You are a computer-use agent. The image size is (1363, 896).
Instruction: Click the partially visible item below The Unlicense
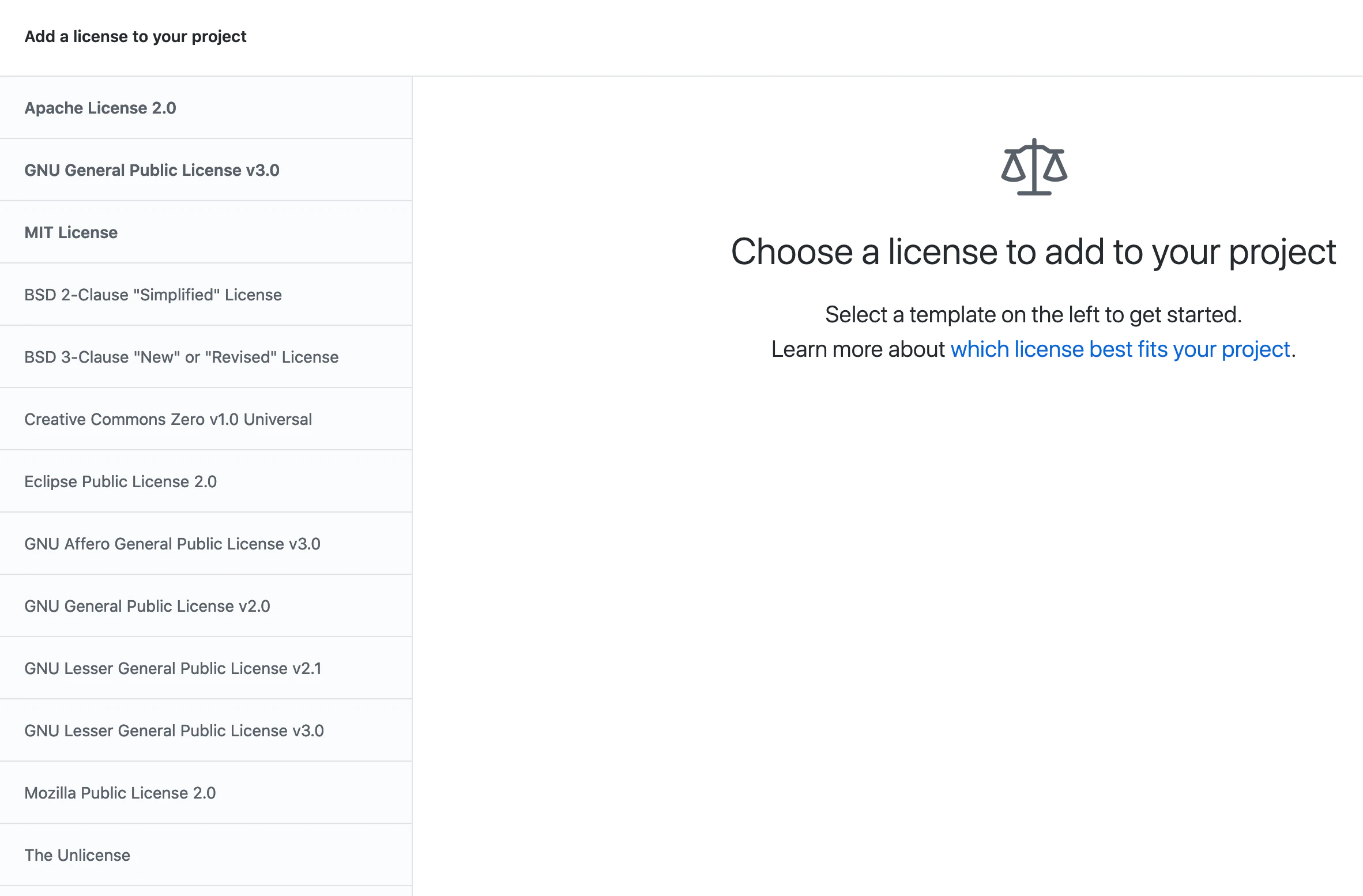[206, 891]
